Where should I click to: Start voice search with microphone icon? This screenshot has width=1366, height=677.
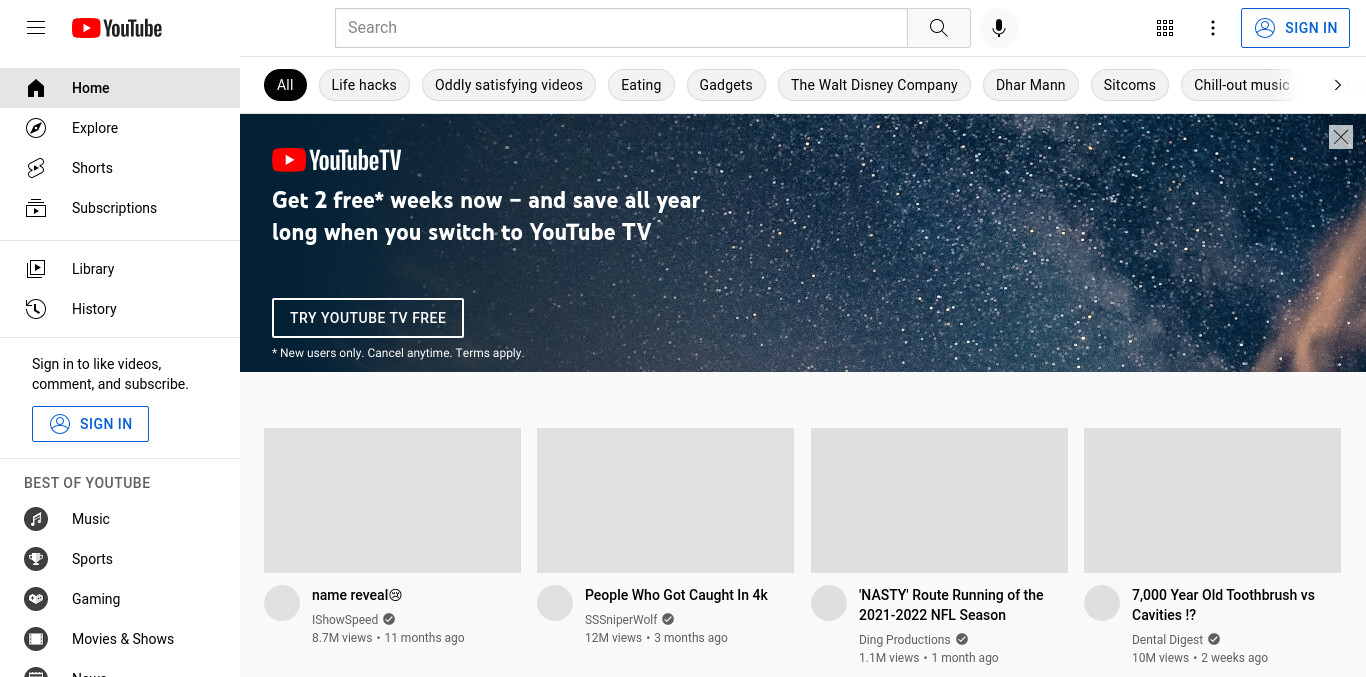998,28
